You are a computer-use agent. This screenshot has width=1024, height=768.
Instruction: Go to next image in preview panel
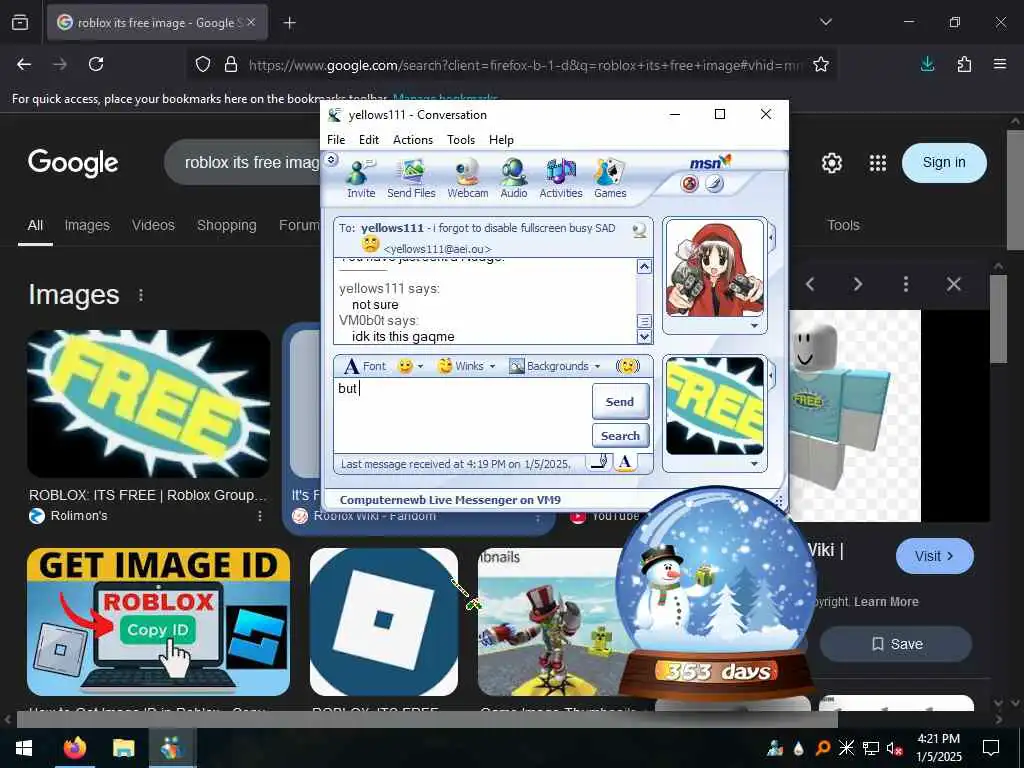pos(857,284)
